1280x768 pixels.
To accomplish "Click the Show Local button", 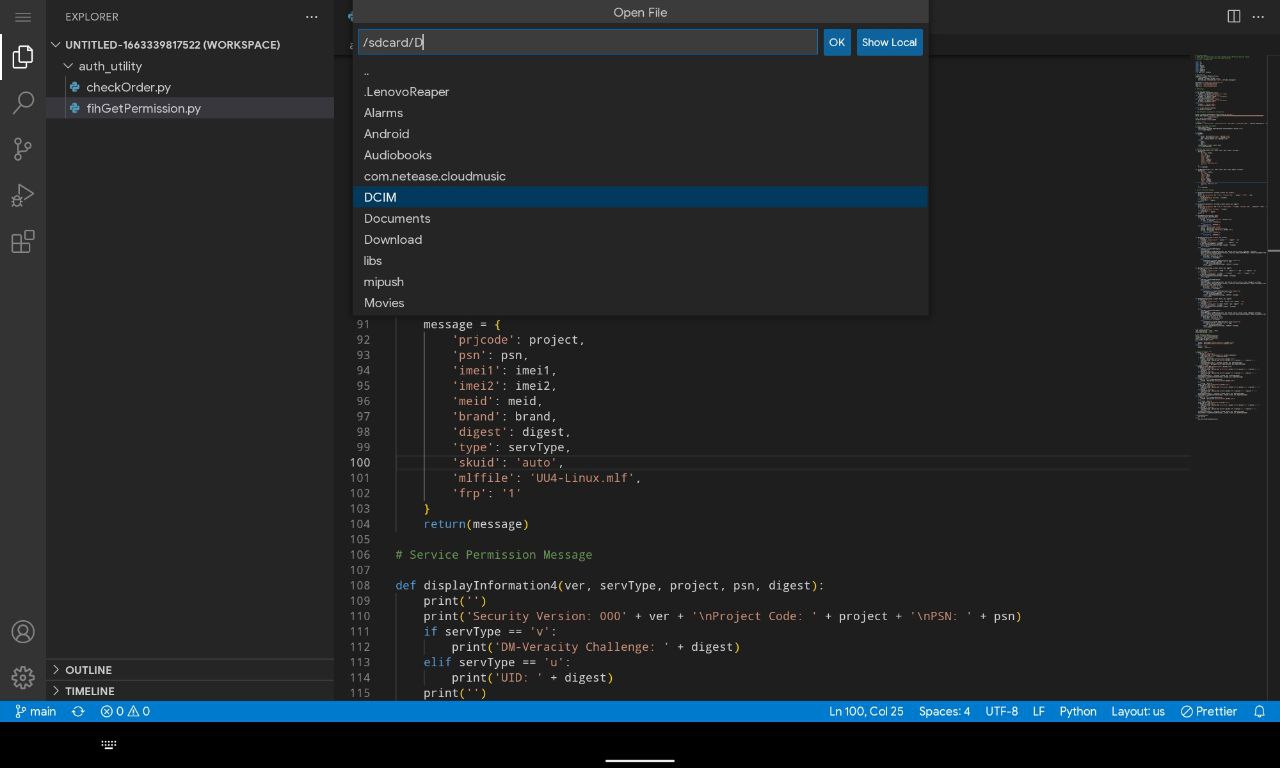I will 889,42.
